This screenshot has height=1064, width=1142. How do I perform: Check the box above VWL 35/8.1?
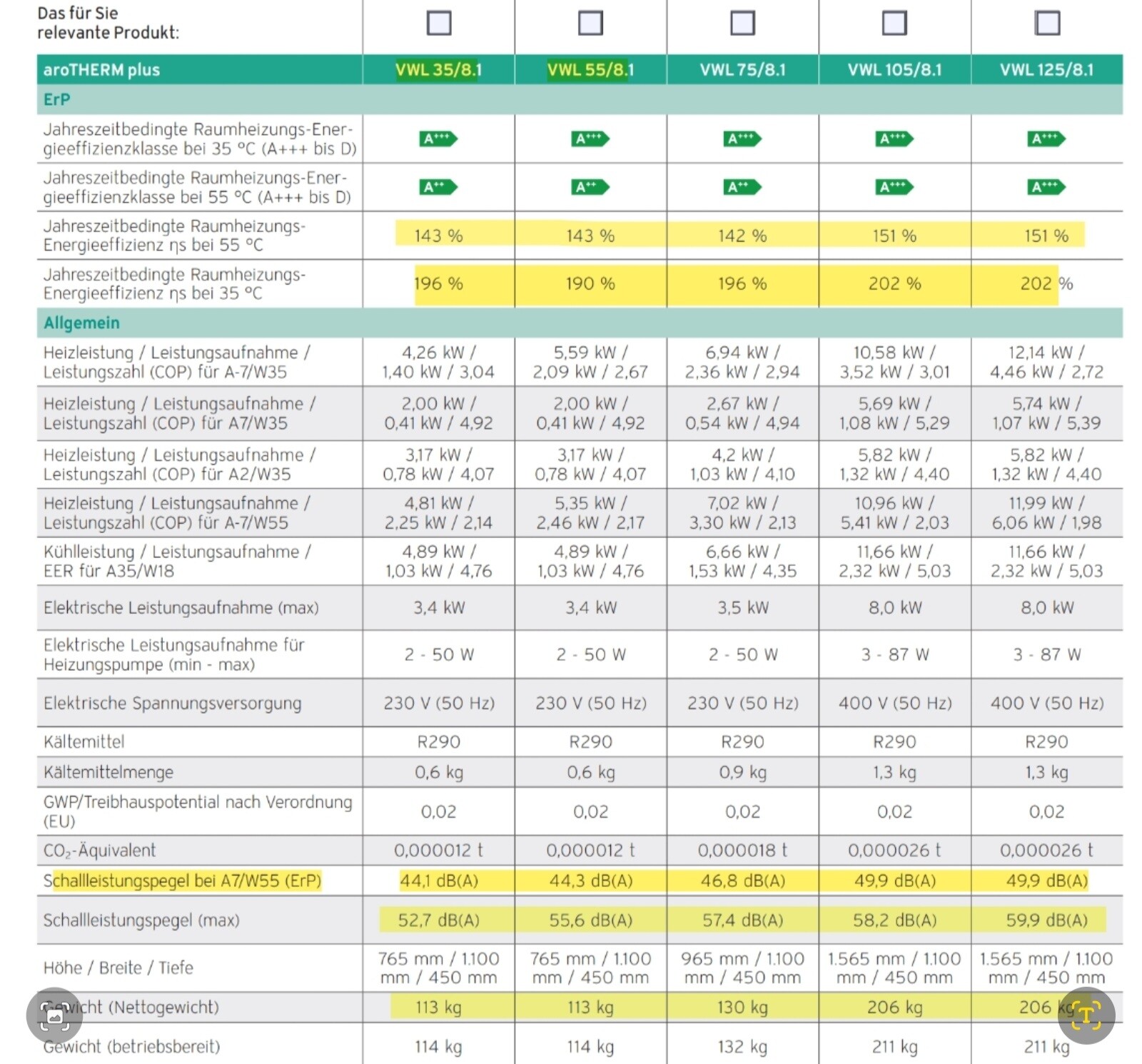(438, 23)
